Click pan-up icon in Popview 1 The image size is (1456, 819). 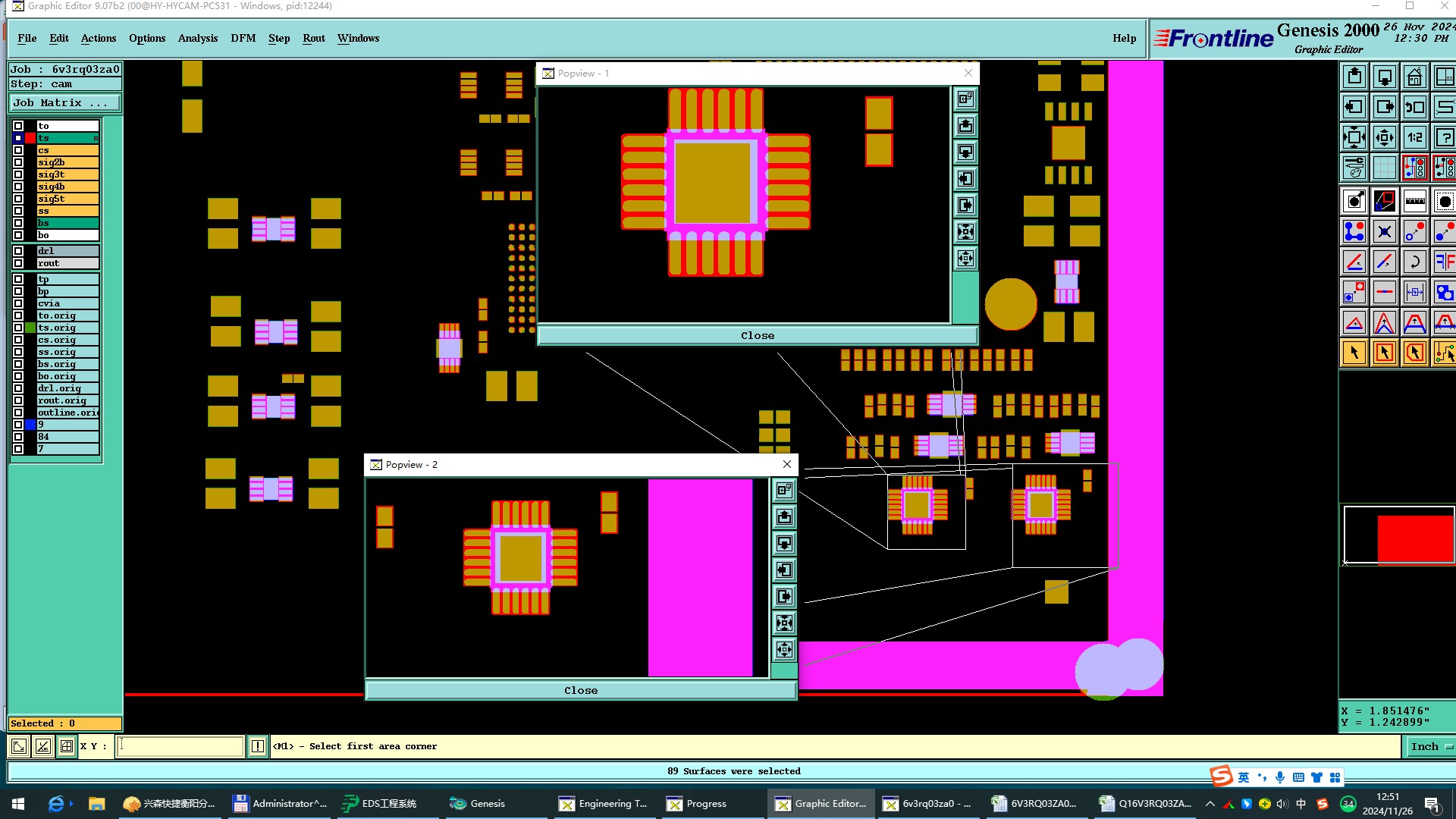coord(965,126)
